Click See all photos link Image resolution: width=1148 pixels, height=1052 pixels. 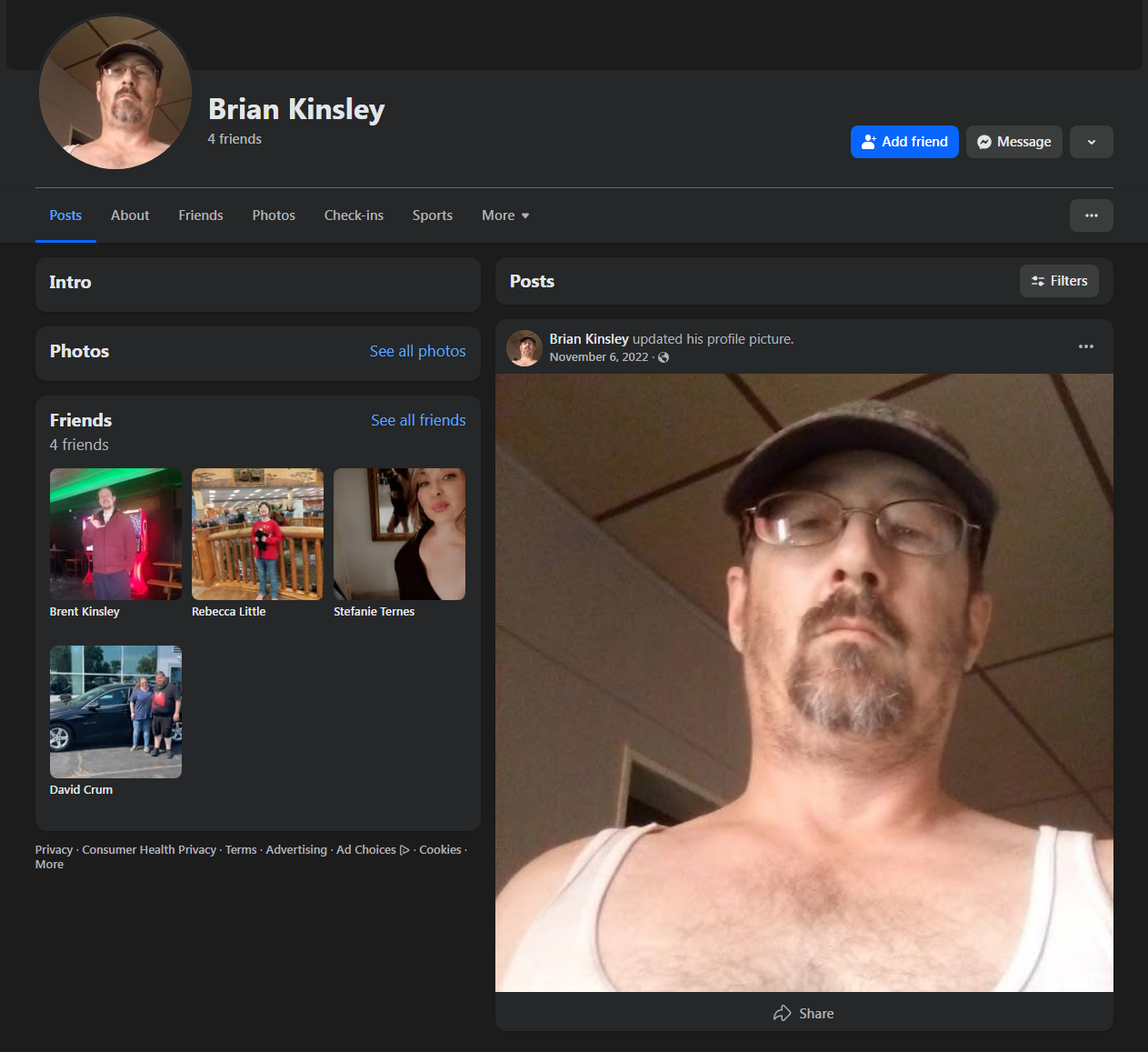click(x=417, y=351)
